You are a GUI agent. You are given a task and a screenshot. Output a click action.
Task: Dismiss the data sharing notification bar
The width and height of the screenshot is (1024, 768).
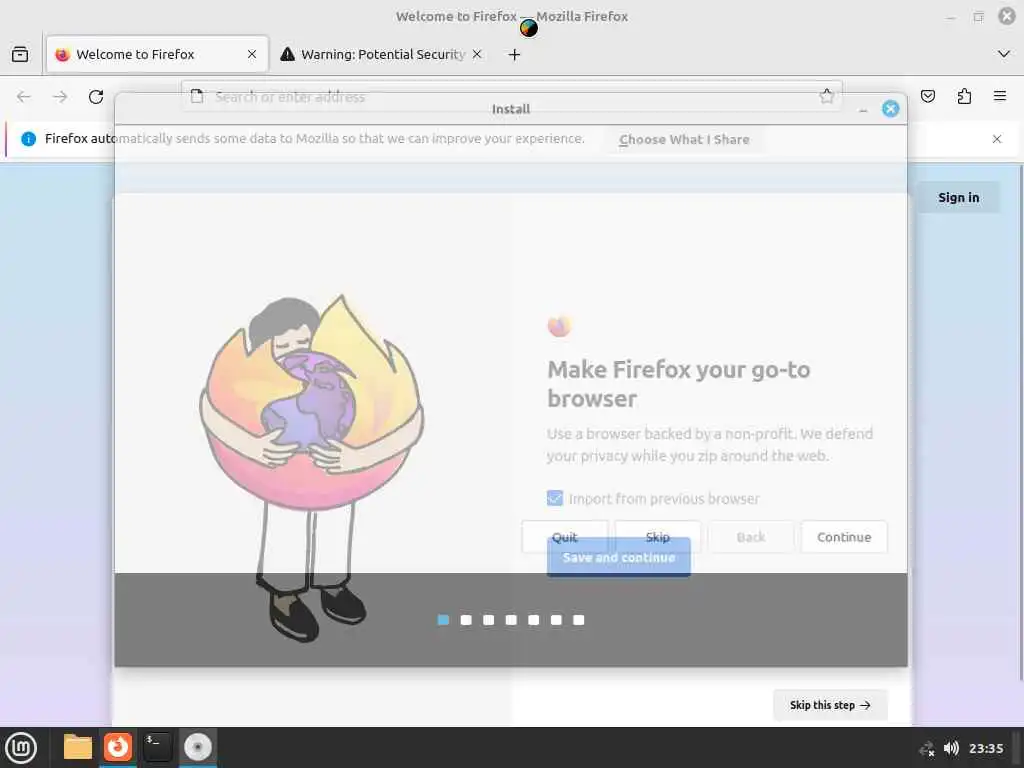[x=997, y=139]
